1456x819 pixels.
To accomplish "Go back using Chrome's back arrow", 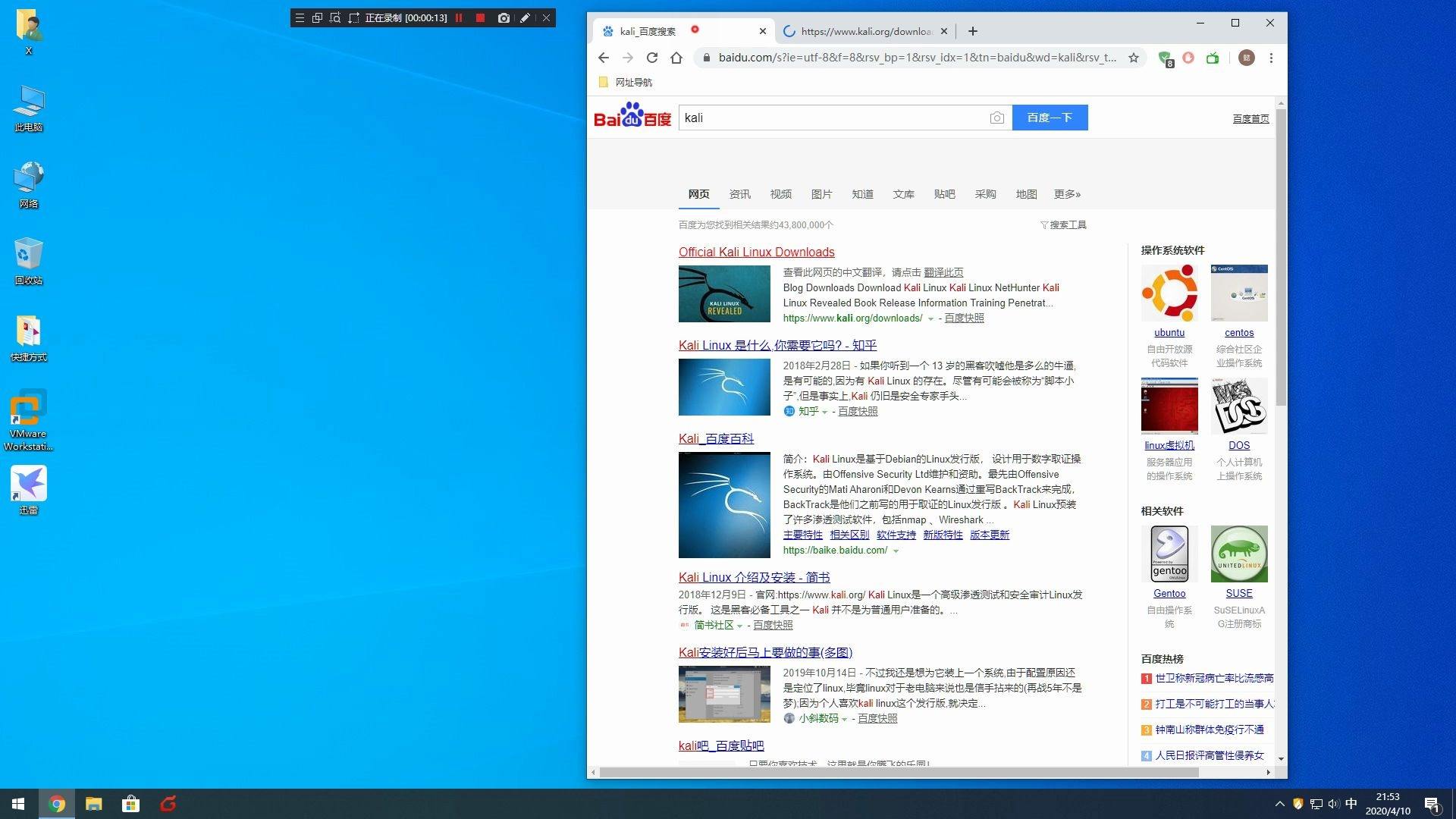I will (604, 58).
